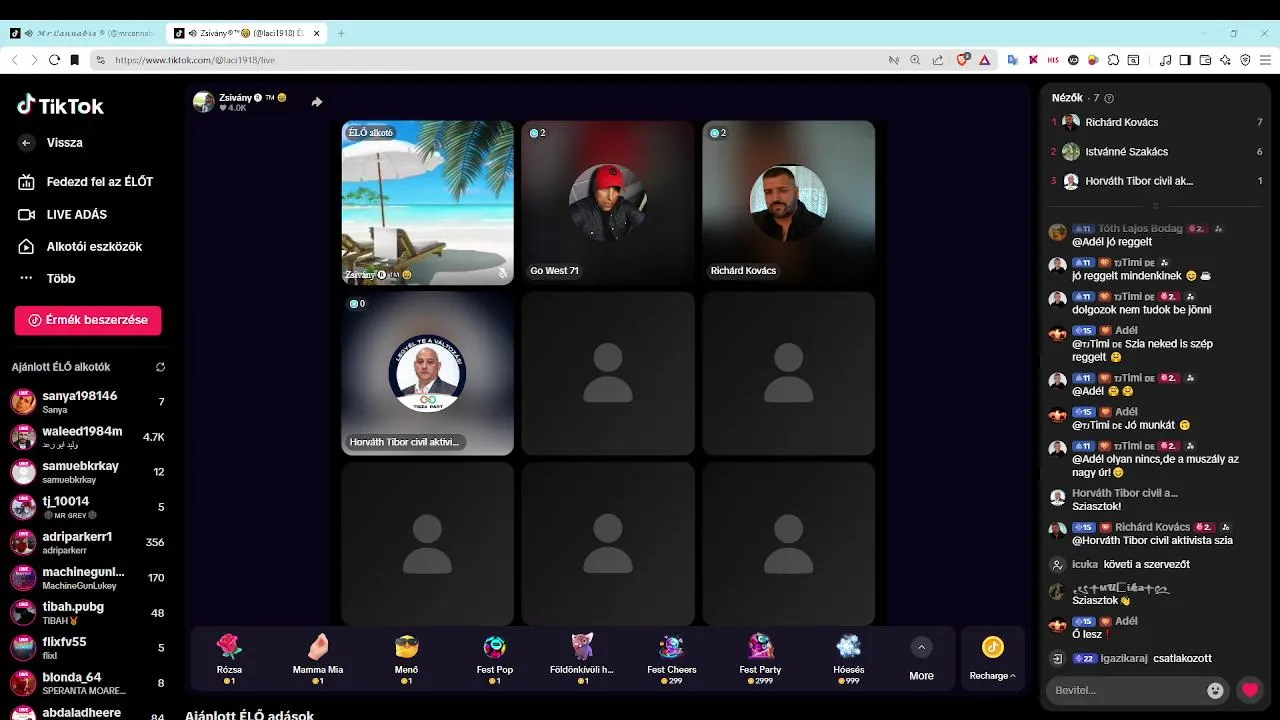Click the tiktok.com address bar
Image resolution: width=1280 pixels, height=720 pixels.
pyautogui.click(x=490, y=60)
